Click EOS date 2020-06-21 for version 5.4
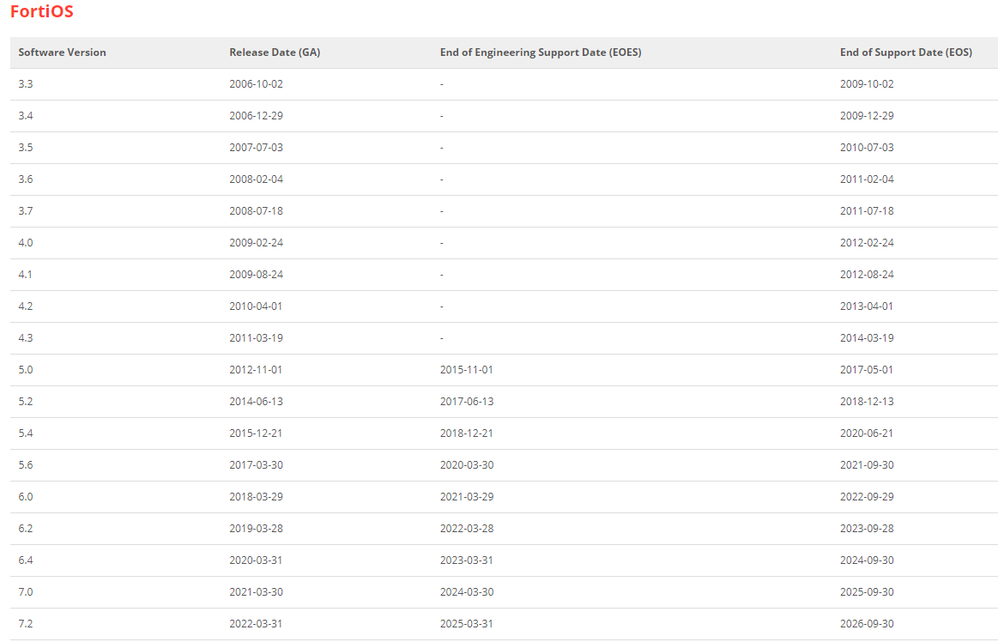The height and width of the screenshot is (643, 998). click(867, 434)
